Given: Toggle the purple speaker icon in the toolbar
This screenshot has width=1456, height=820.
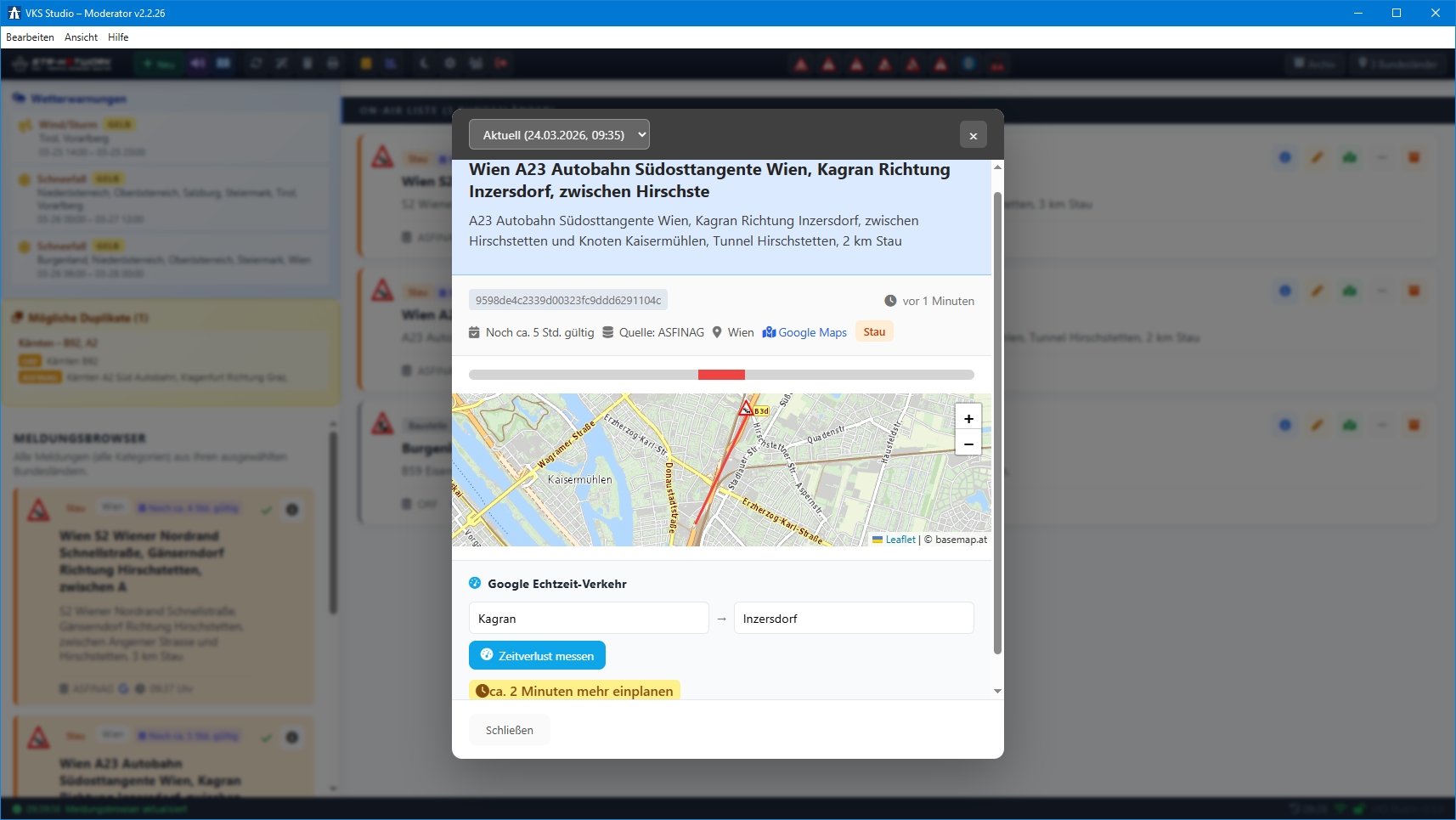Looking at the screenshot, I should pos(198,64).
